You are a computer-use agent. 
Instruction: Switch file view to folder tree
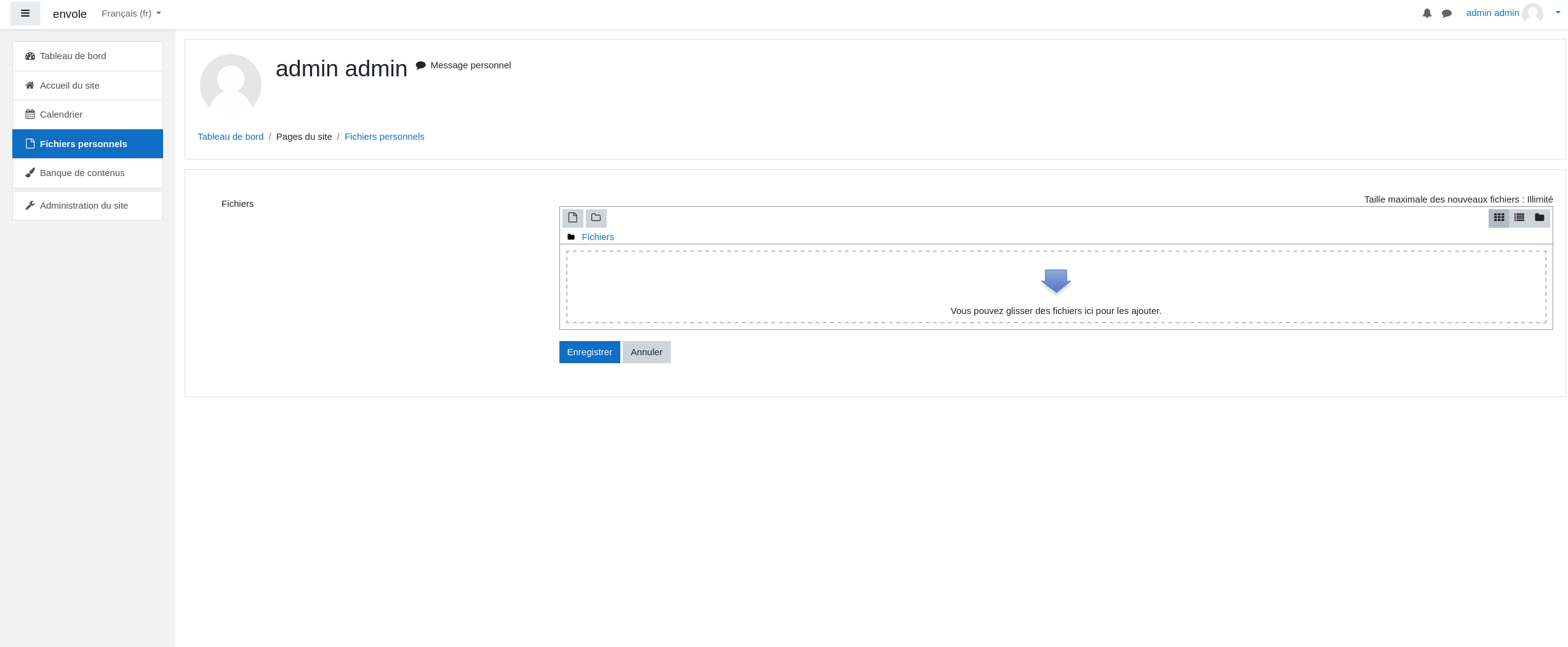1539,218
